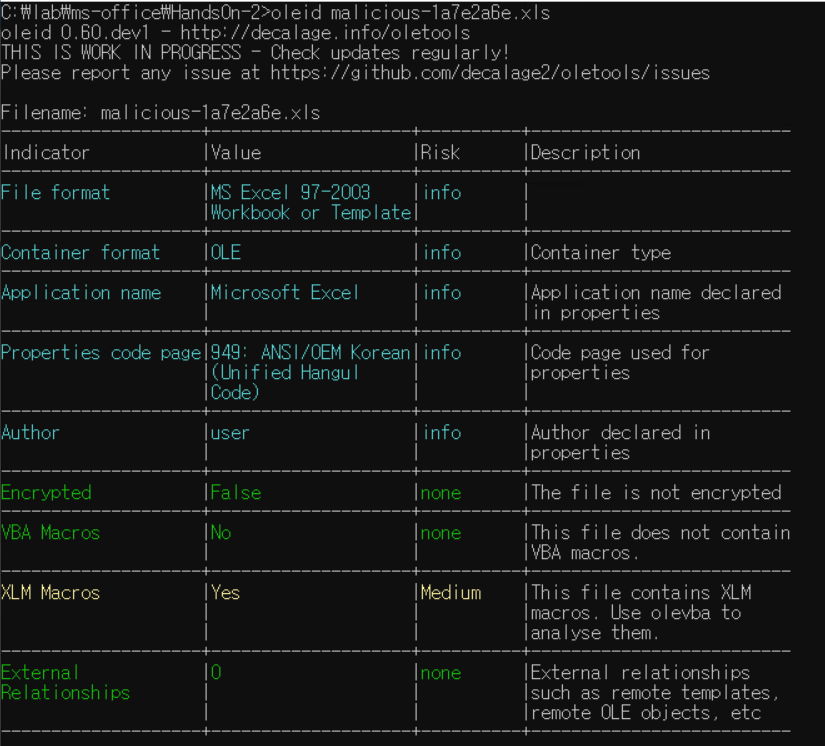Click the 'VBA Macros' indicator
This screenshot has width=825, height=746.
click(50, 532)
